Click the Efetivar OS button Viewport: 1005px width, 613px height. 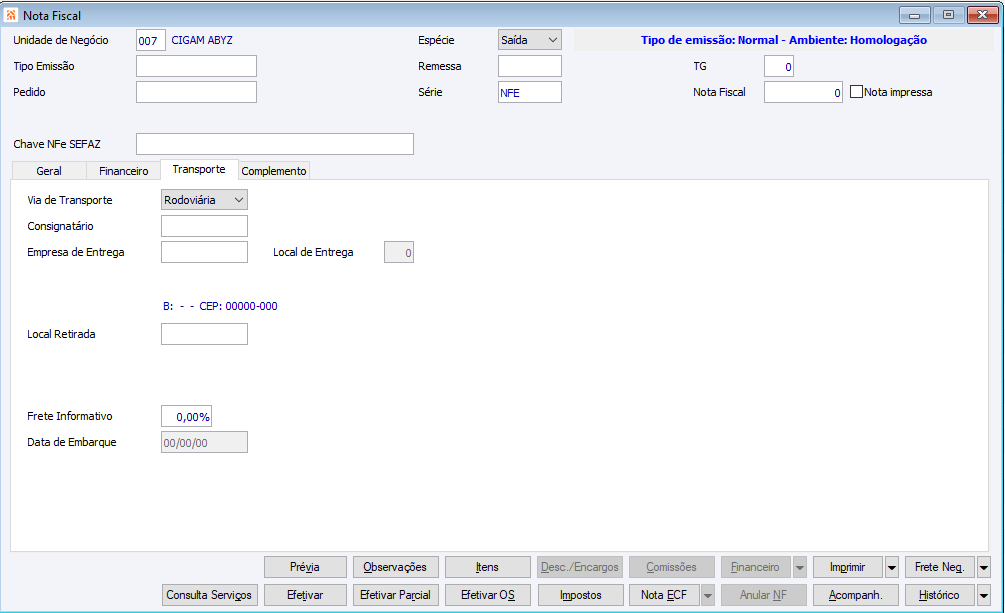click(488, 595)
